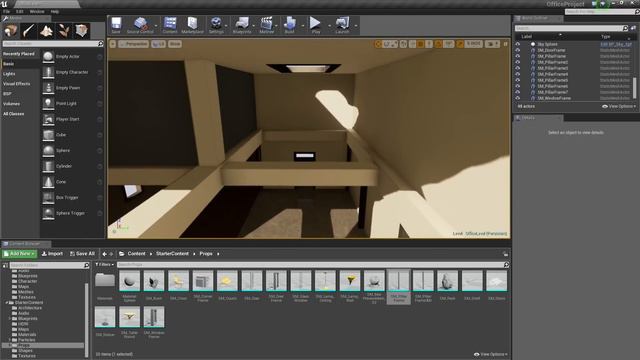The width and height of the screenshot is (640, 360).
Task: Click the Import button
Action: point(52,253)
